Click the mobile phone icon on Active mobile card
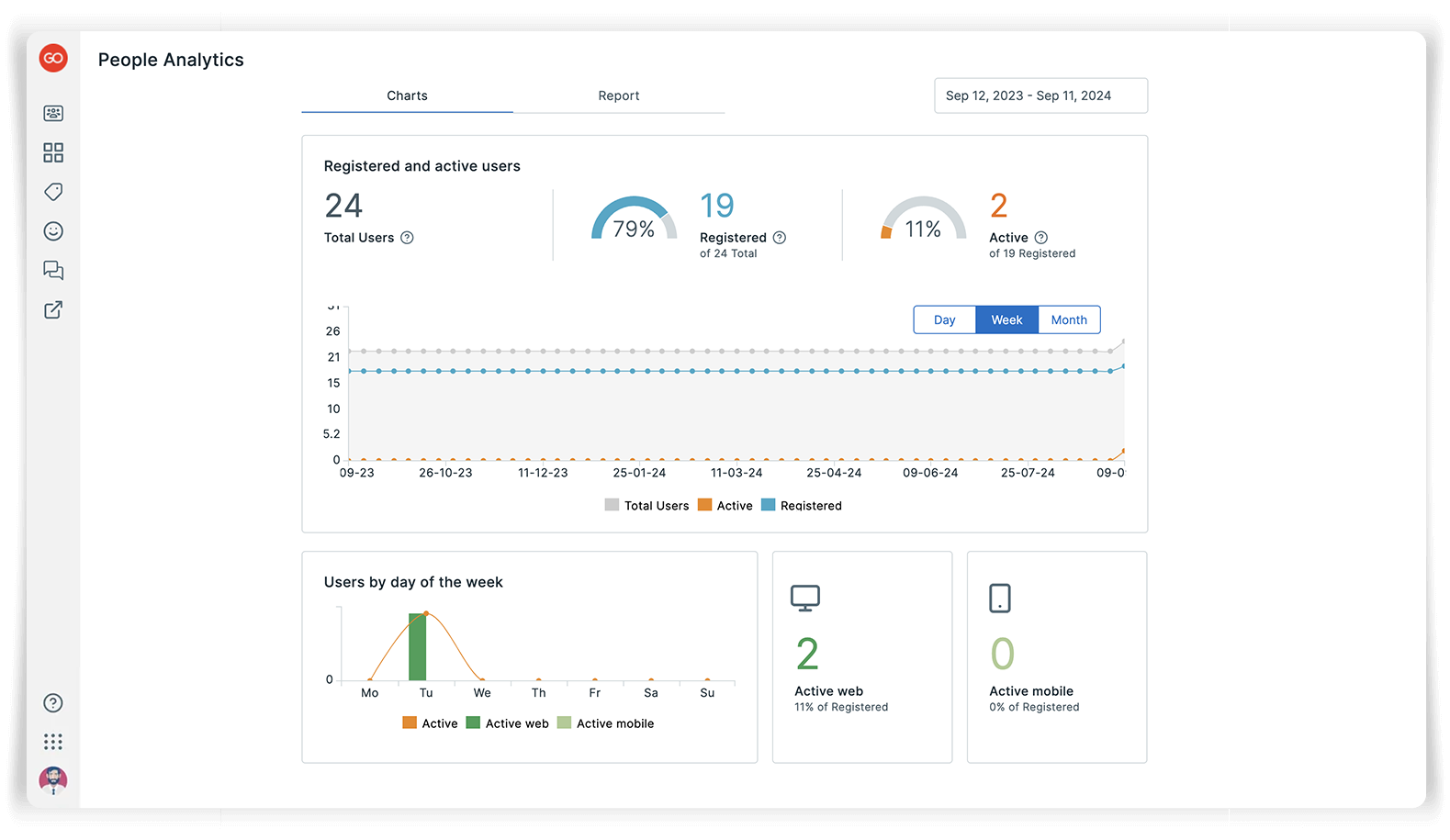The image size is (1450, 840). pyautogui.click(x=1000, y=599)
